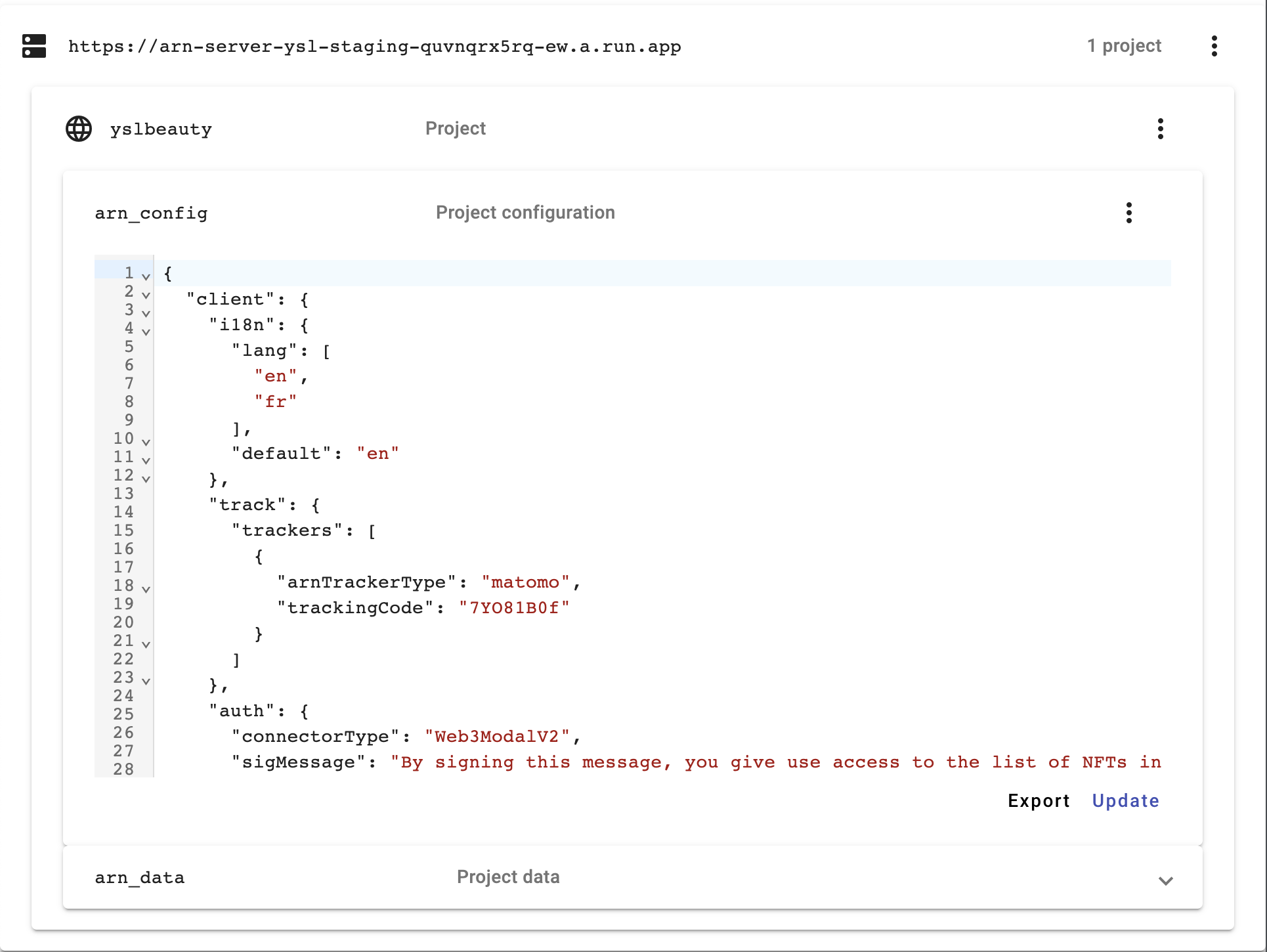Fold the code block at line 23
The image size is (1267, 952).
tap(146, 681)
